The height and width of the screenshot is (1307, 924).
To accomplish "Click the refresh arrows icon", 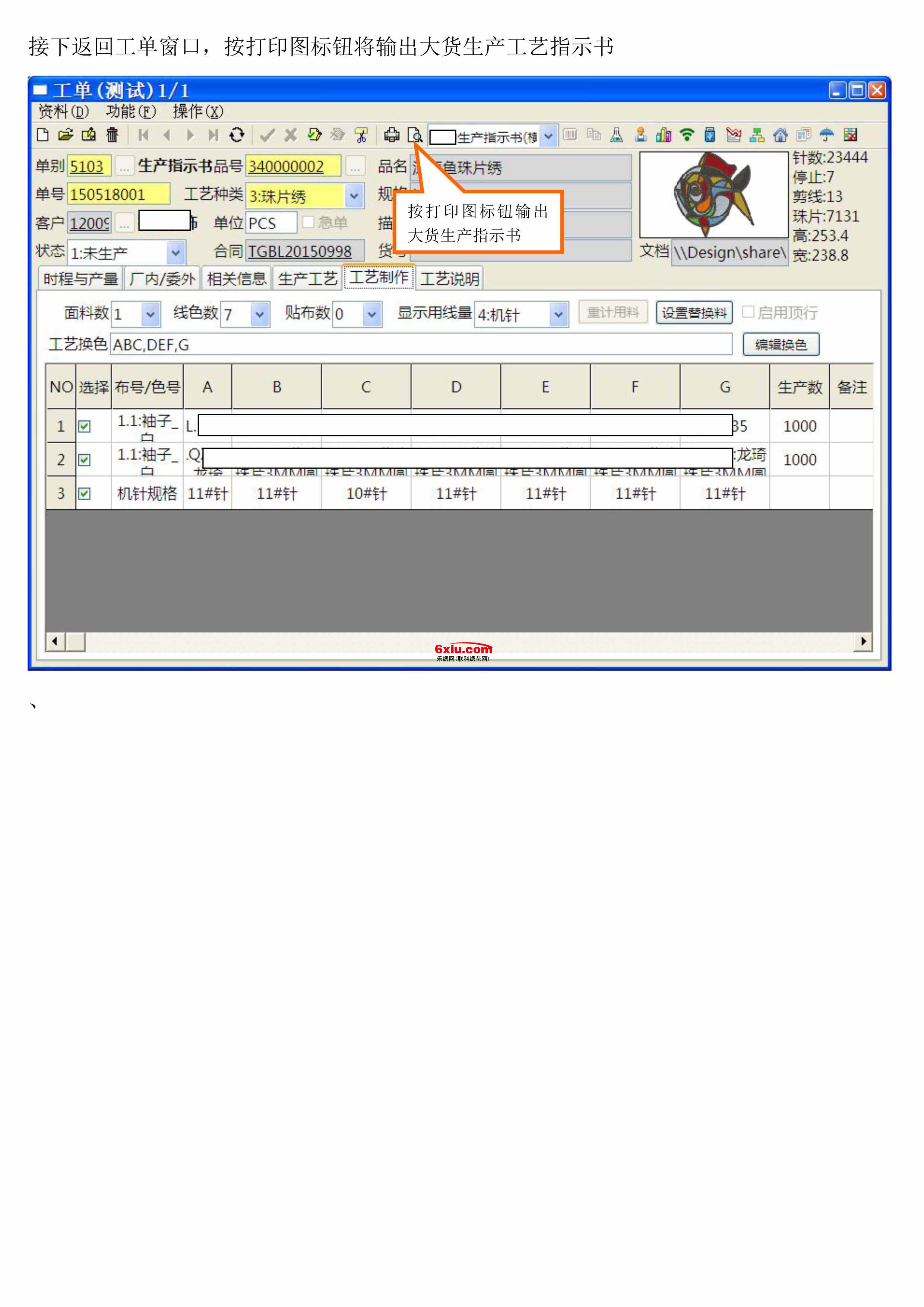I will (x=237, y=135).
